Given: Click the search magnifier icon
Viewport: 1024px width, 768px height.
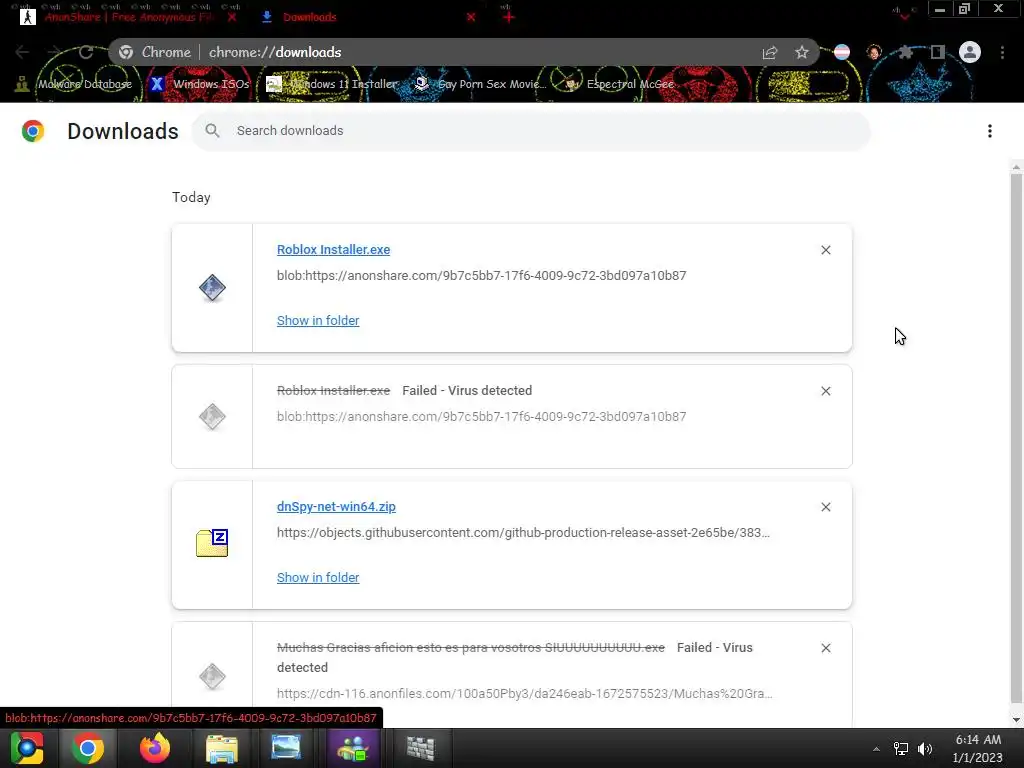Looking at the screenshot, I should point(212,131).
